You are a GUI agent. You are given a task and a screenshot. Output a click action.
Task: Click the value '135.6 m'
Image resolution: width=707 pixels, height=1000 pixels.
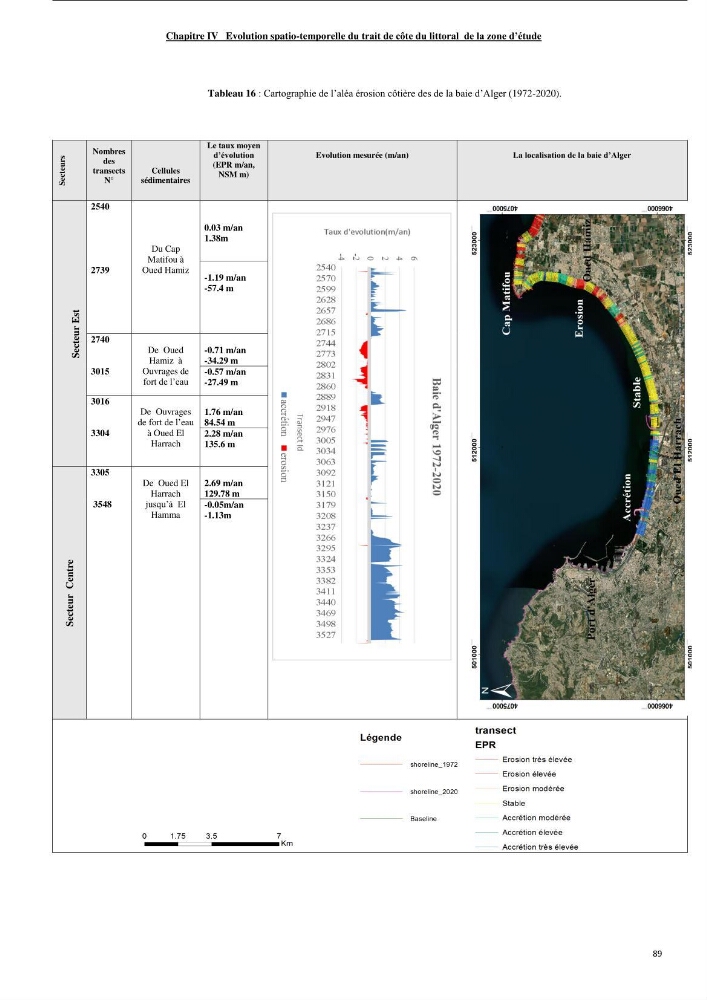(x=220, y=444)
